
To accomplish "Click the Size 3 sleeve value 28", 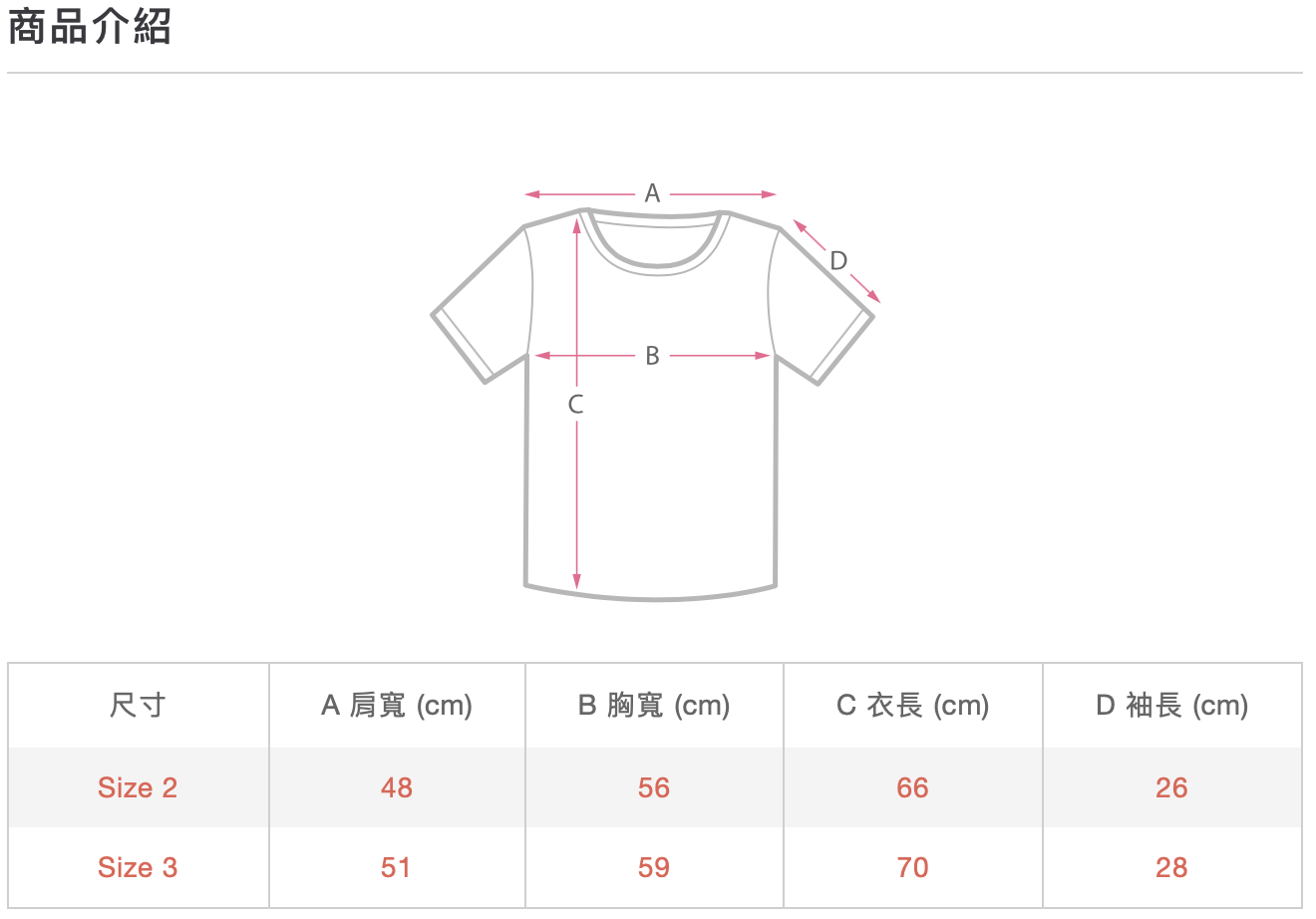I will coord(1172,867).
